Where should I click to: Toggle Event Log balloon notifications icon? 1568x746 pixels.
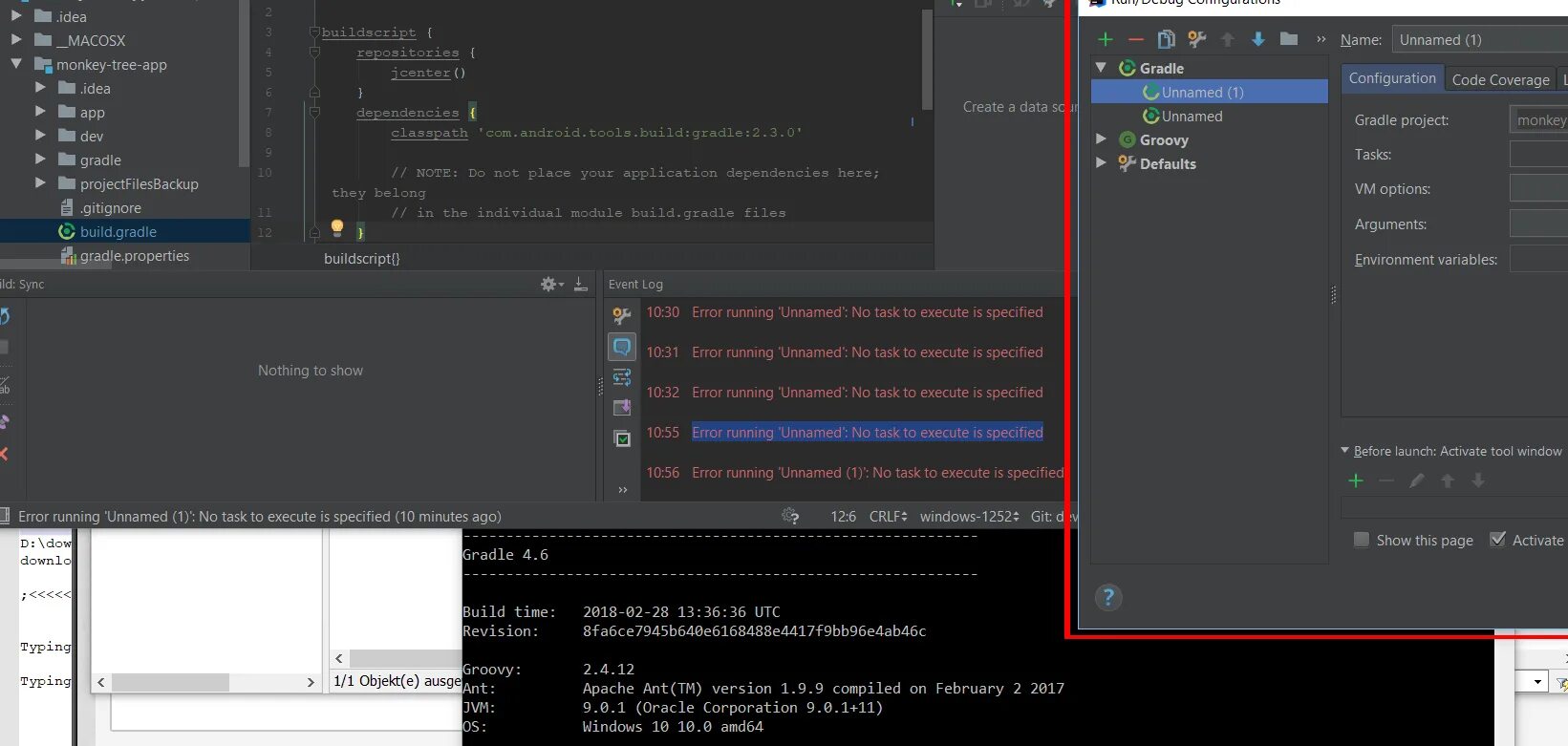pos(622,347)
